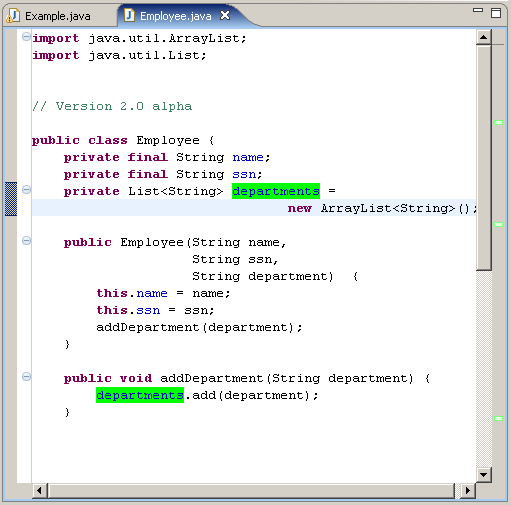
Task: Click the 'addDepartment(department);' call in constructor
Action: pyautogui.click(x=199, y=327)
